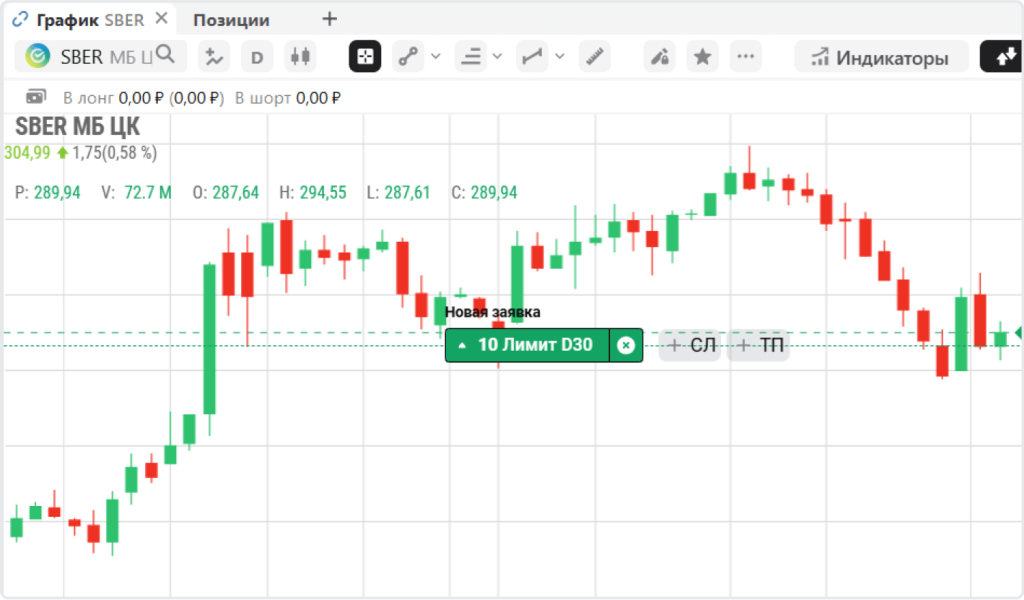Select the ruler measurement tool

596,57
